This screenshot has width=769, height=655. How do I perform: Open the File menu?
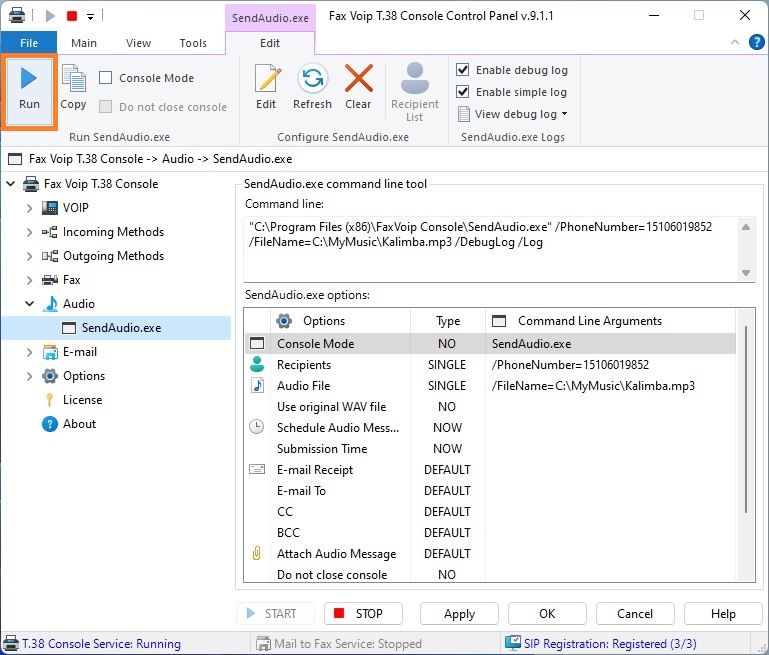(x=29, y=43)
